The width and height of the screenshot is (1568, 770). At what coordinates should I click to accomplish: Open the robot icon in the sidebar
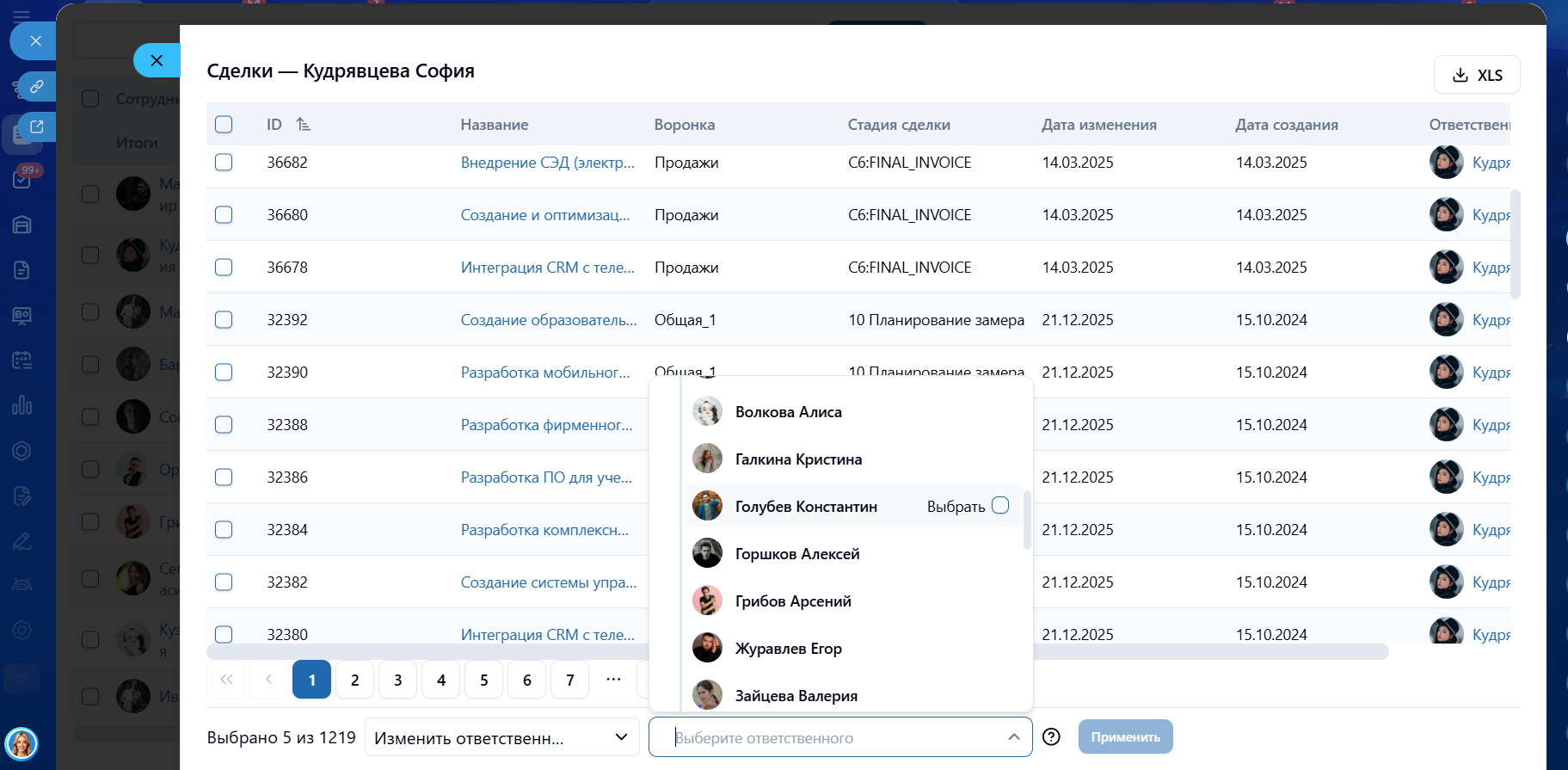pos(22,585)
